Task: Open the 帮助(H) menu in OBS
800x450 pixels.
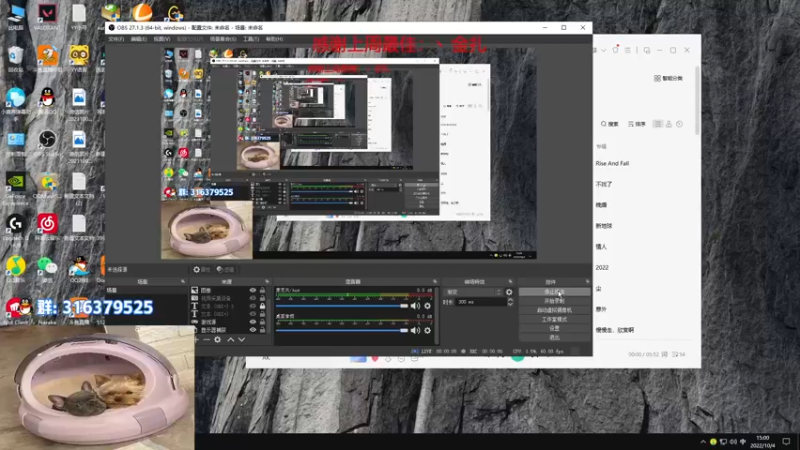Action: click(274, 39)
